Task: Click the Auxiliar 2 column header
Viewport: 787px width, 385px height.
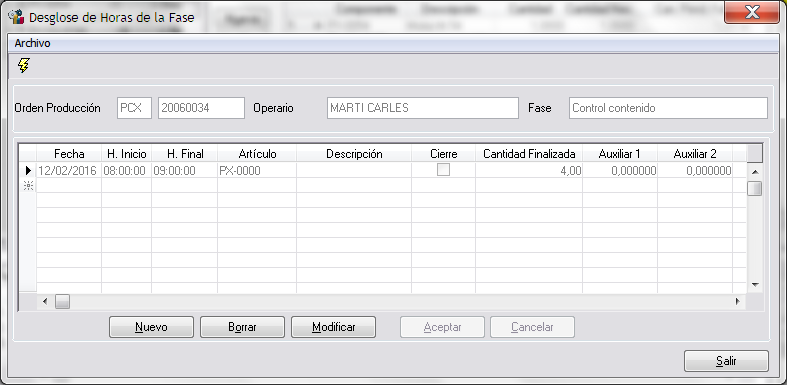Action: coord(695,154)
